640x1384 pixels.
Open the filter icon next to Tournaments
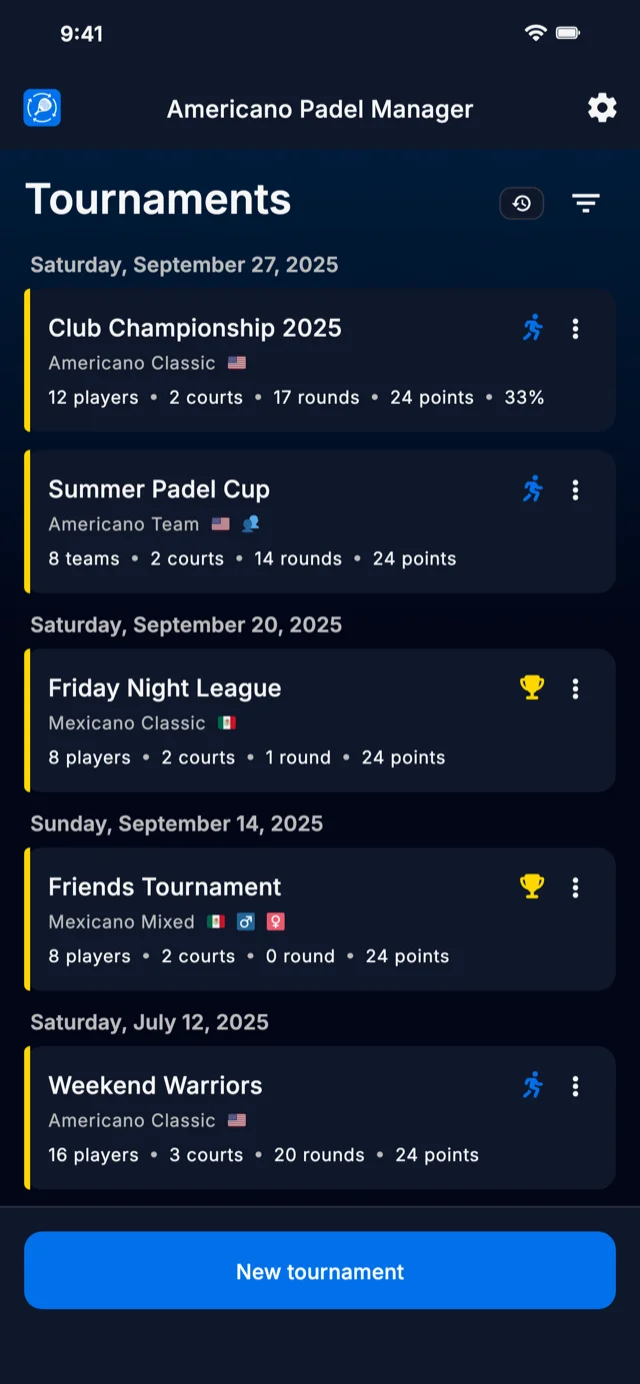point(585,203)
